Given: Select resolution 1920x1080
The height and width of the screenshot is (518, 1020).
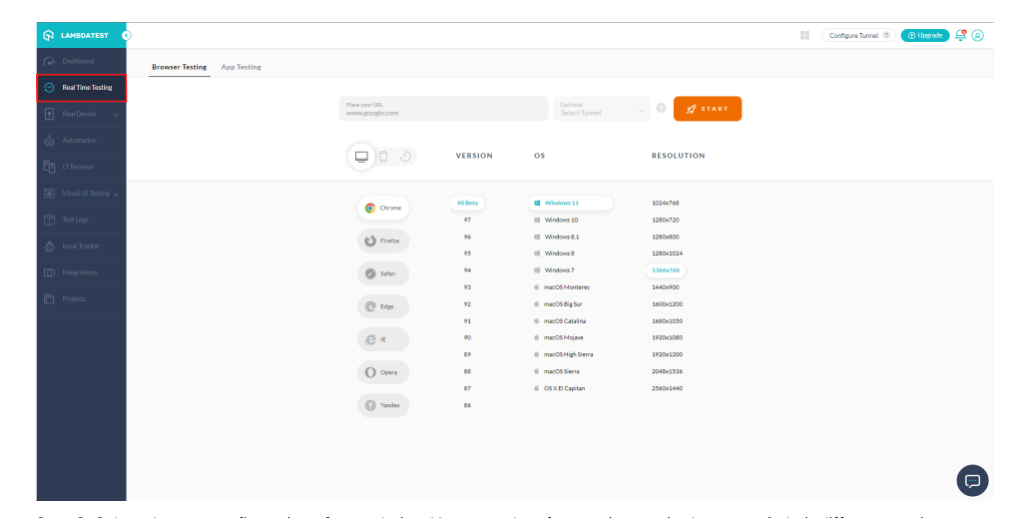Looking at the screenshot, I should pyautogui.click(x=667, y=338).
